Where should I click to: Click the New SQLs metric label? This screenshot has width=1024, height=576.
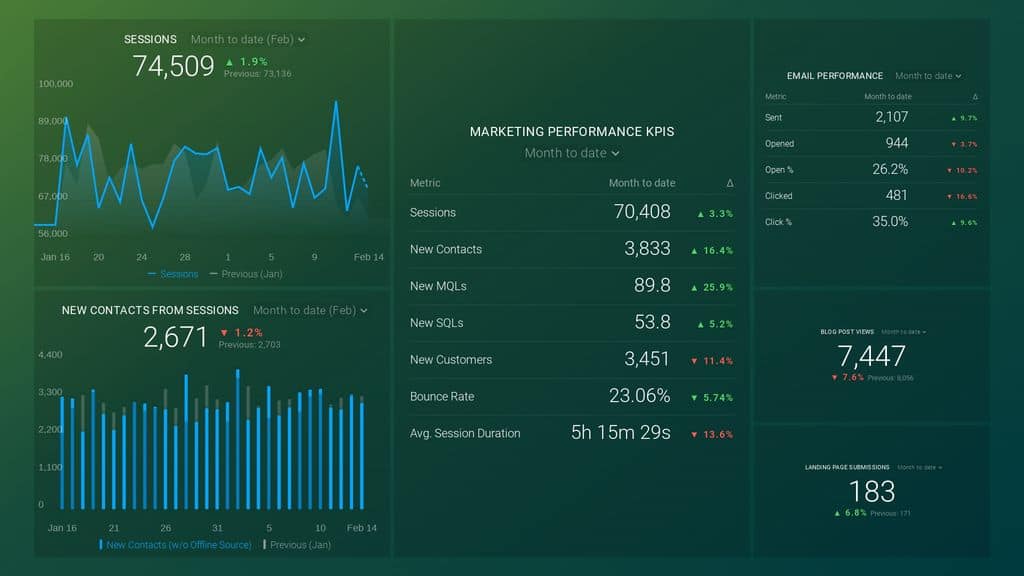[x=436, y=323]
